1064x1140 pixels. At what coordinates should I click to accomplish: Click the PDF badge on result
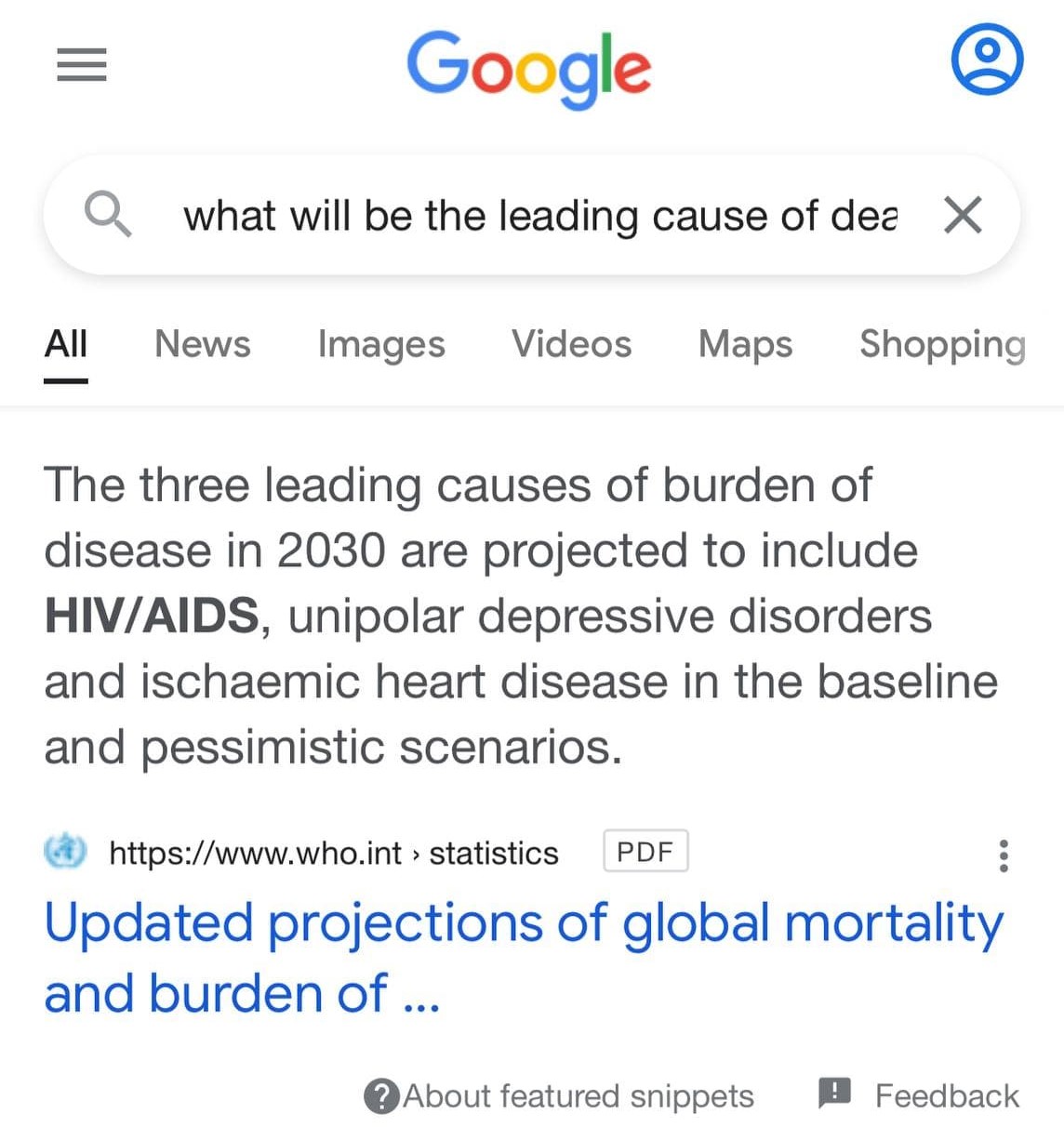coord(645,852)
